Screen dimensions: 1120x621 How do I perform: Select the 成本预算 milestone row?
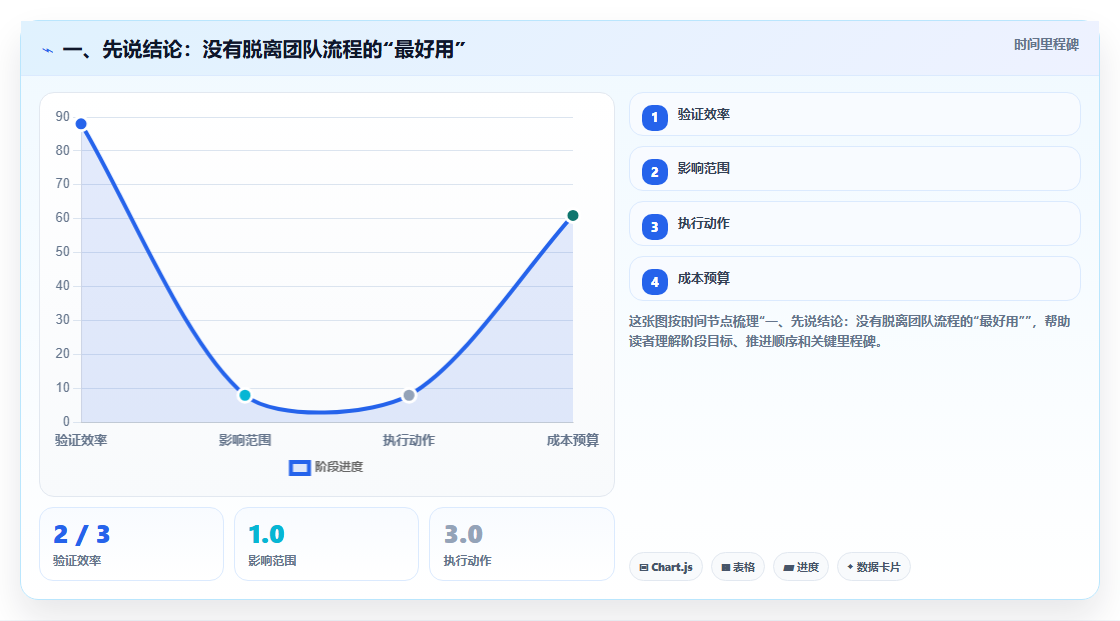(854, 279)
